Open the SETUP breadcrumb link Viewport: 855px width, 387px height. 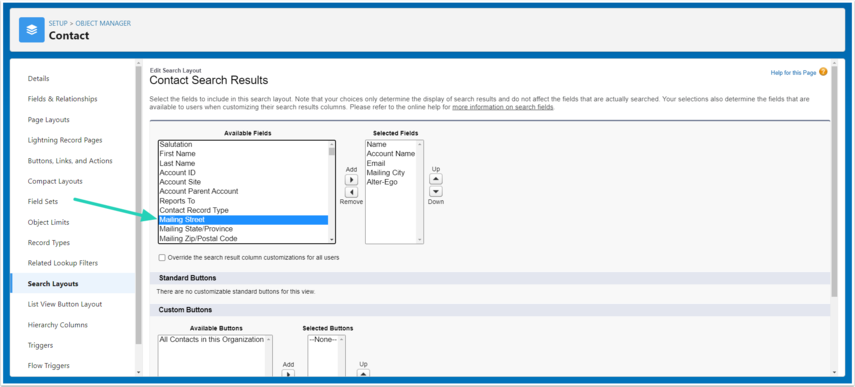[x=58, y=23]
